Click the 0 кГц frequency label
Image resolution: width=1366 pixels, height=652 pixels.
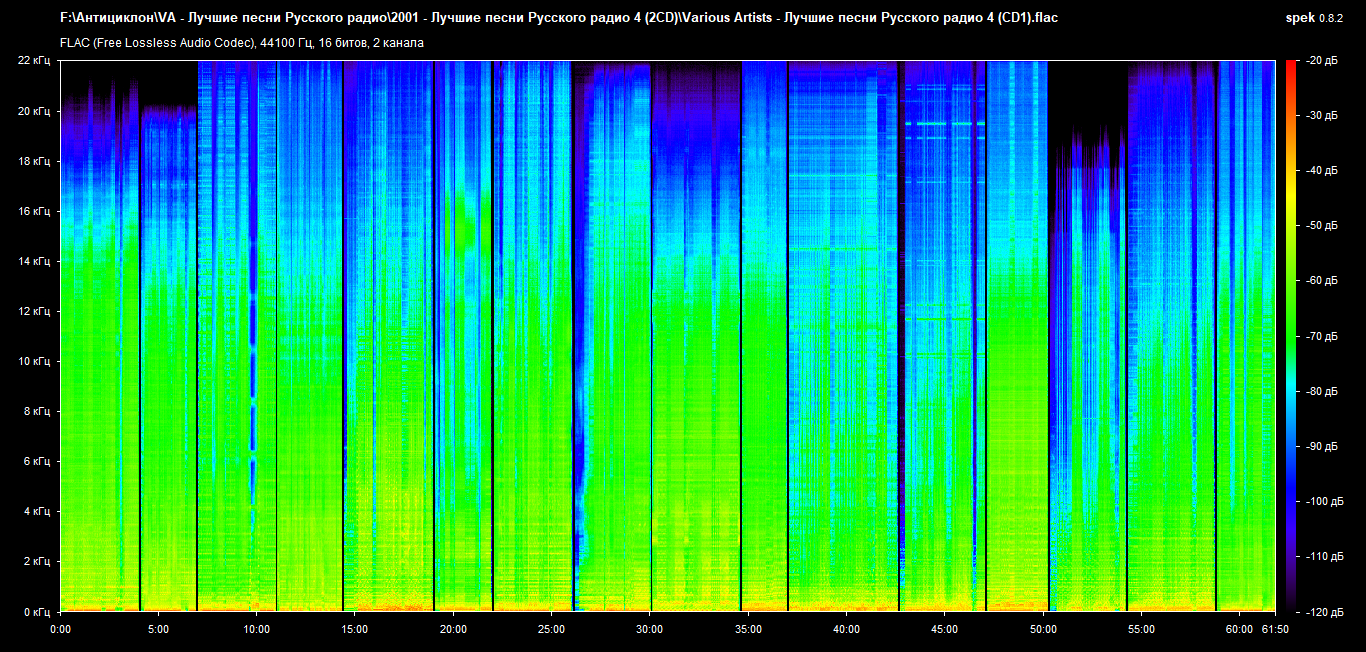click(38, 611)
